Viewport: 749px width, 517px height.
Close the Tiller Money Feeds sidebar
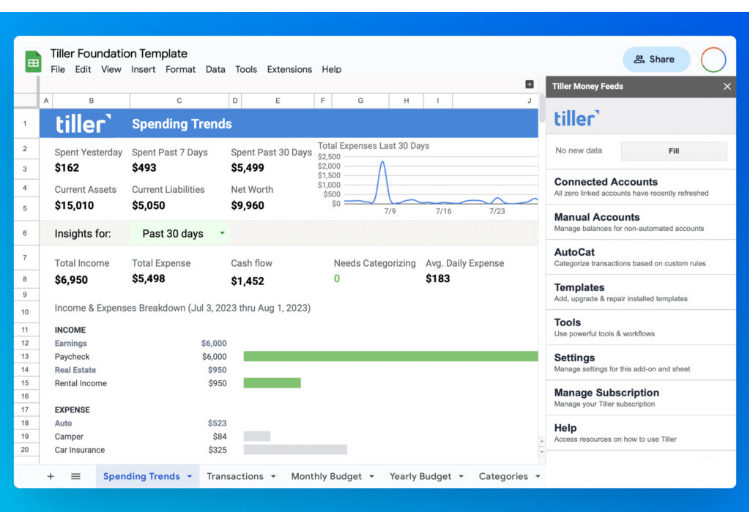pyautogui.click(x=727, y=87)
